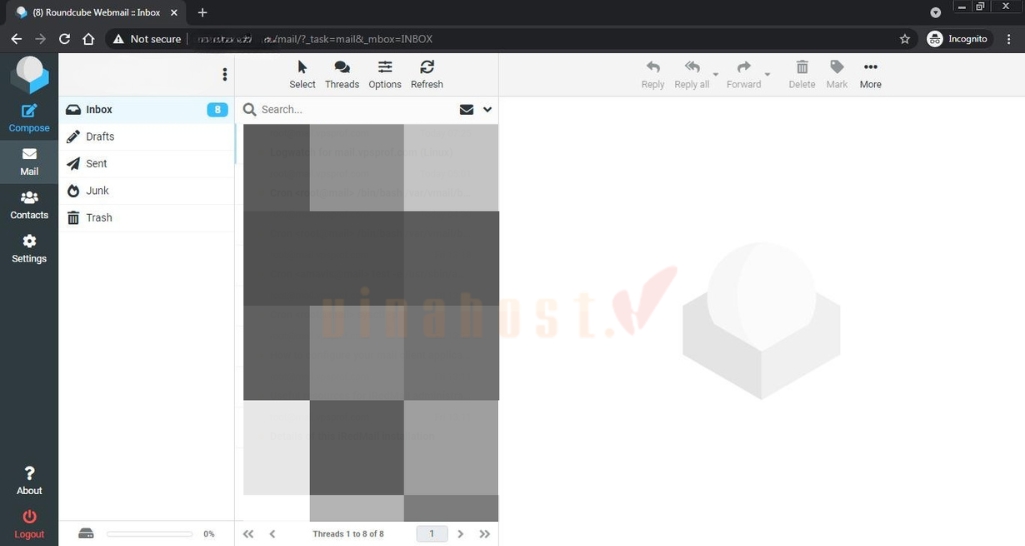Click the search magnifier icon
This screenshot has width=1025, height=546.
(x=249, y=109)
